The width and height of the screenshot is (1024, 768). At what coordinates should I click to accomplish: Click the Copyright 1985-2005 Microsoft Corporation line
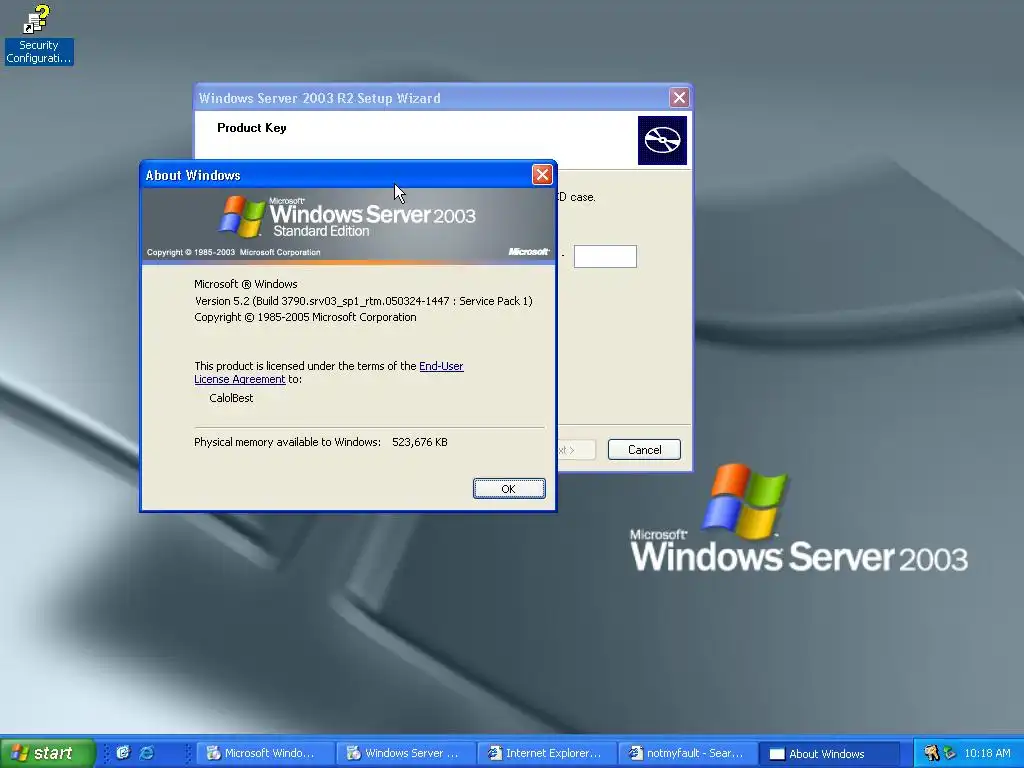[x=305, y=317]
